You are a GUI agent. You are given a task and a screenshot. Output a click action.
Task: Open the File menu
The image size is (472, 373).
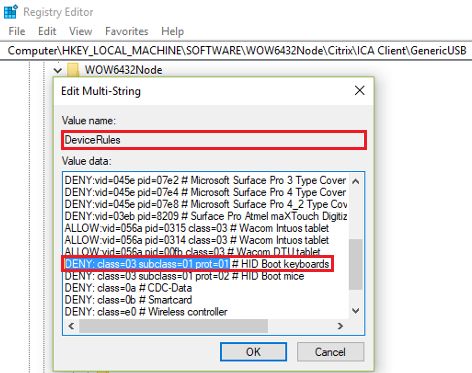(x=17, y=31)
